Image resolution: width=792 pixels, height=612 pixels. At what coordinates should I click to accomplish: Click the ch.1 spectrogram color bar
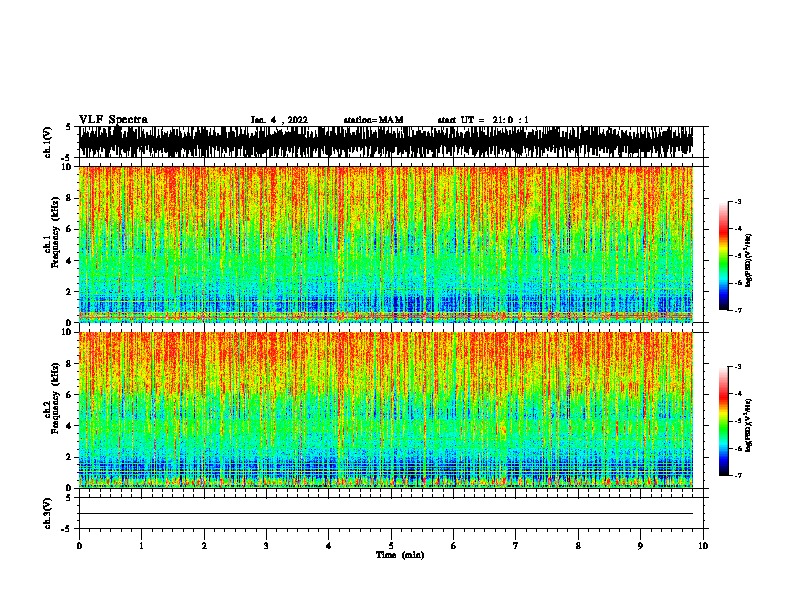point(724,256)
